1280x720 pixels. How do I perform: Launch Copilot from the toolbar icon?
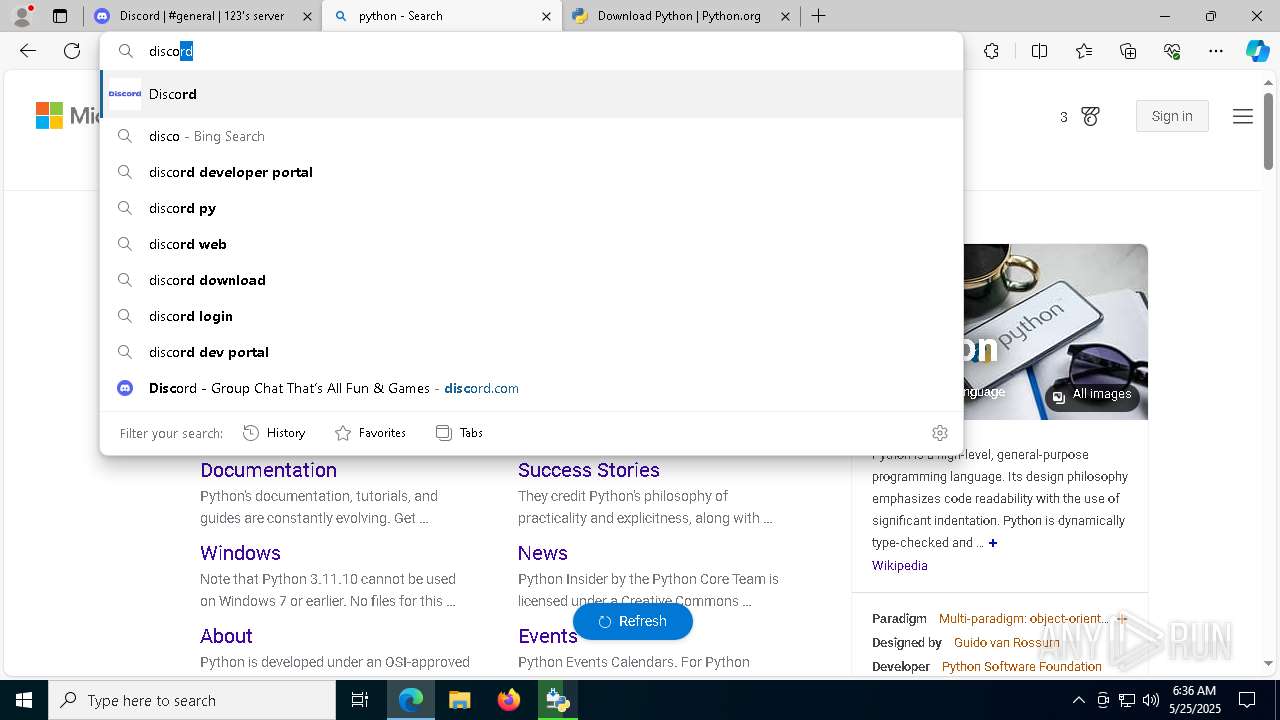tap(1257, 51)
